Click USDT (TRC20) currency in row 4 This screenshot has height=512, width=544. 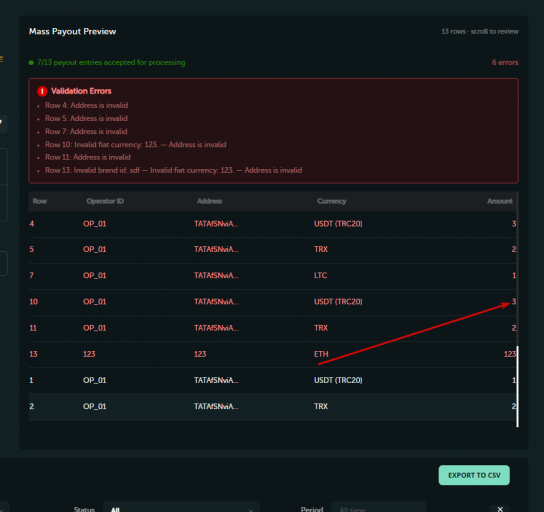338,224
